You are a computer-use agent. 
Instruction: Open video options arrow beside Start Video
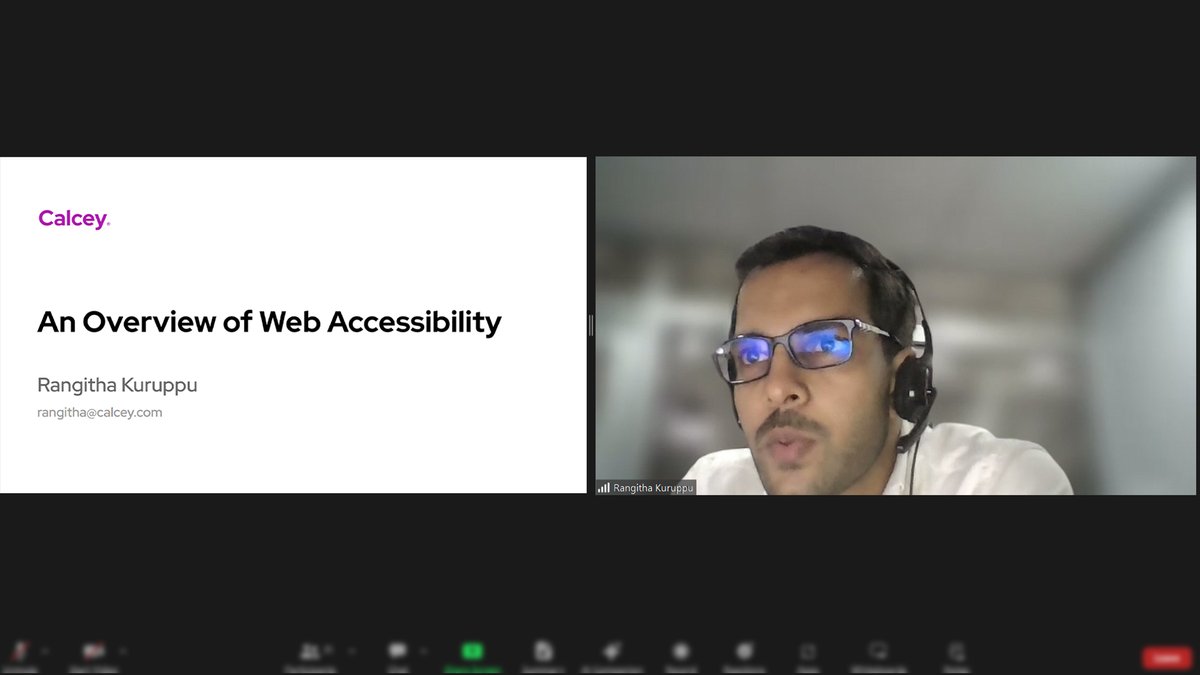(x=121, y=650)
